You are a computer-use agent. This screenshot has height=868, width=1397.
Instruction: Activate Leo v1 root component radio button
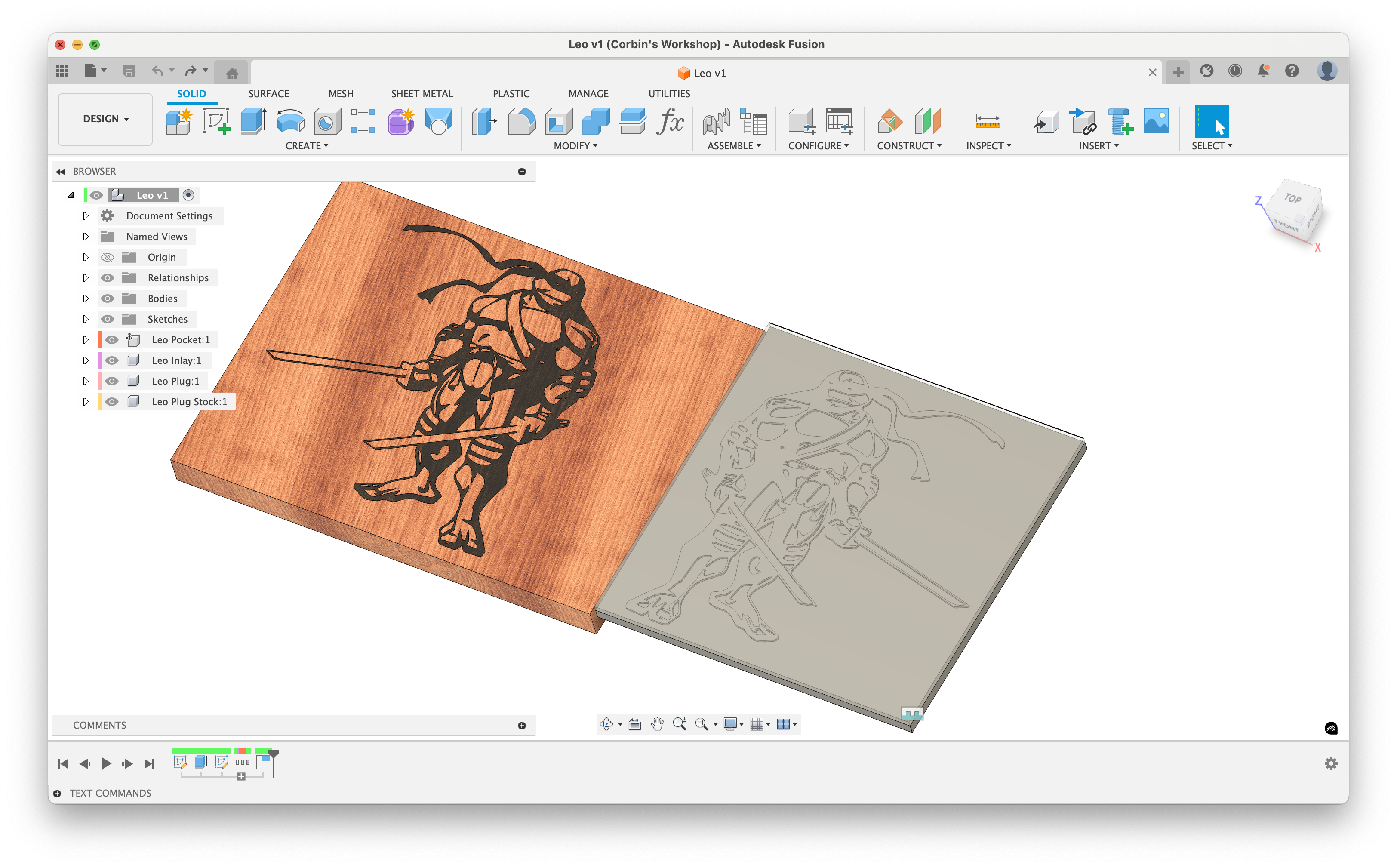coord(188,195)
